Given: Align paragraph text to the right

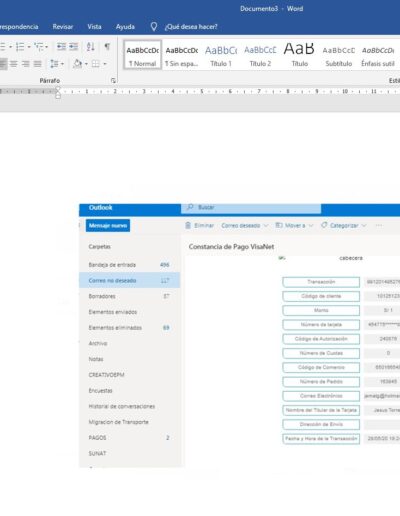Looking at the screenshot, I should [x=26, y=64].
